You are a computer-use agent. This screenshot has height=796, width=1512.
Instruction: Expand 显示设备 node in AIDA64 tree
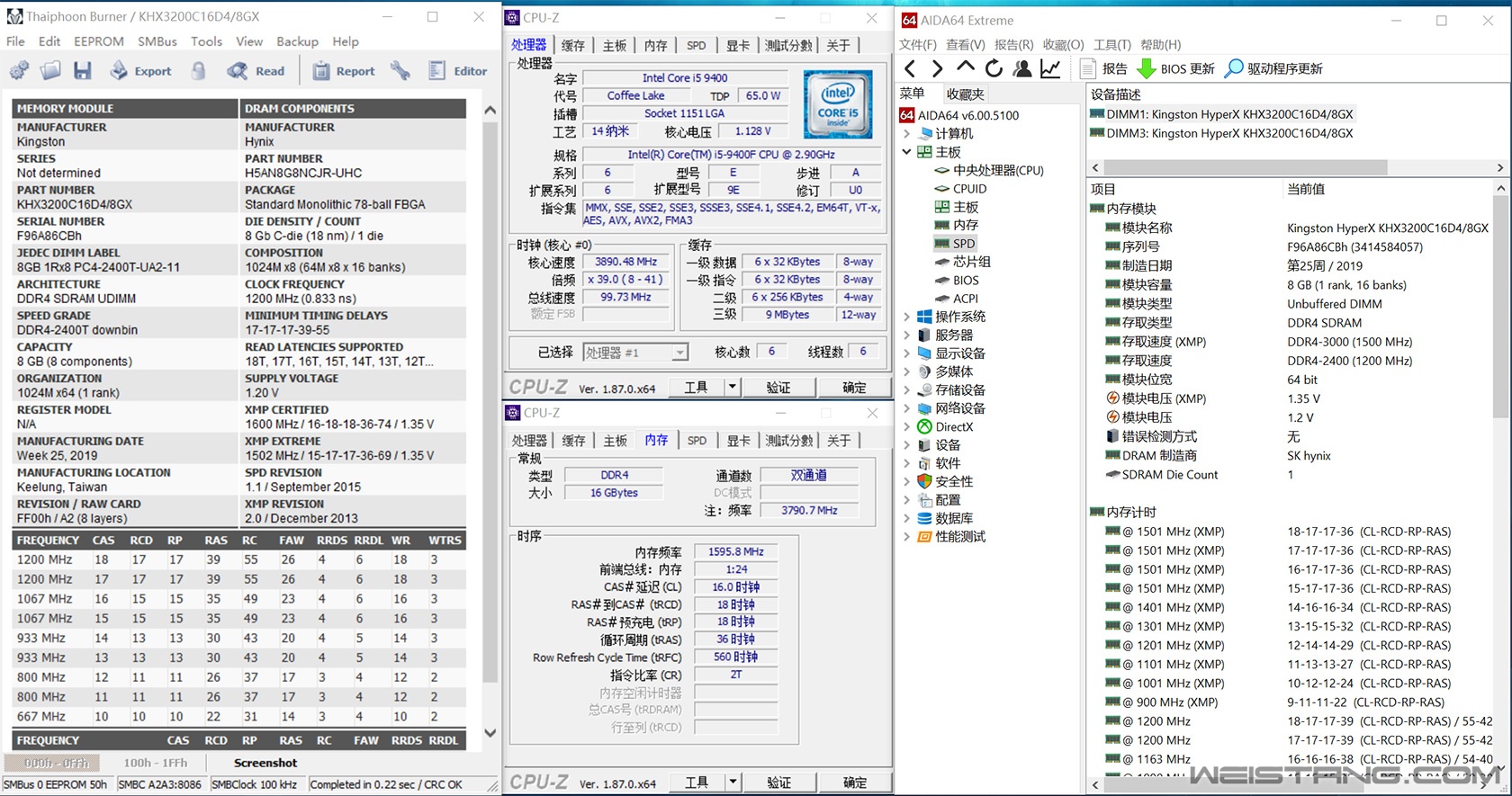(x=906, y=353)
